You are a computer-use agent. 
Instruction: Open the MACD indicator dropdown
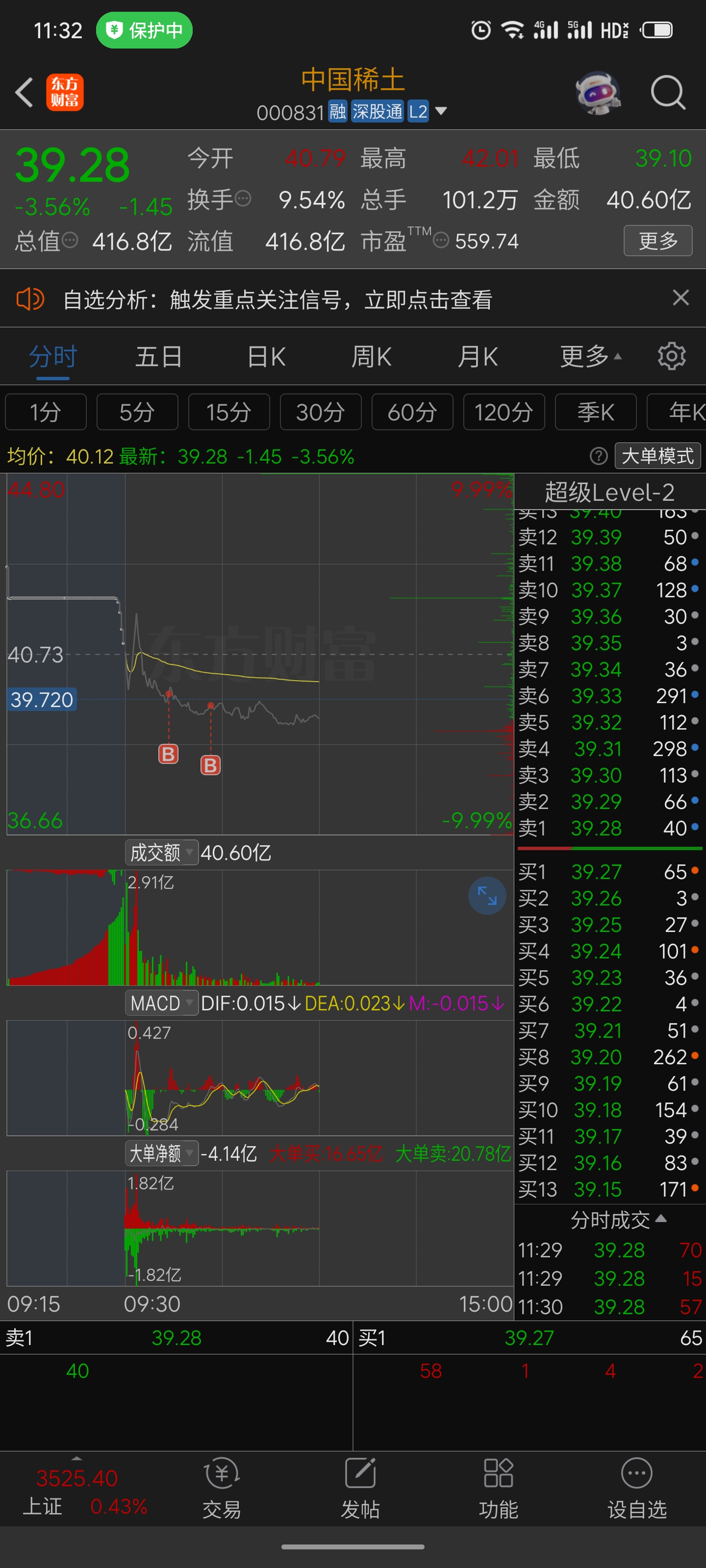(x=161, y=1003)
